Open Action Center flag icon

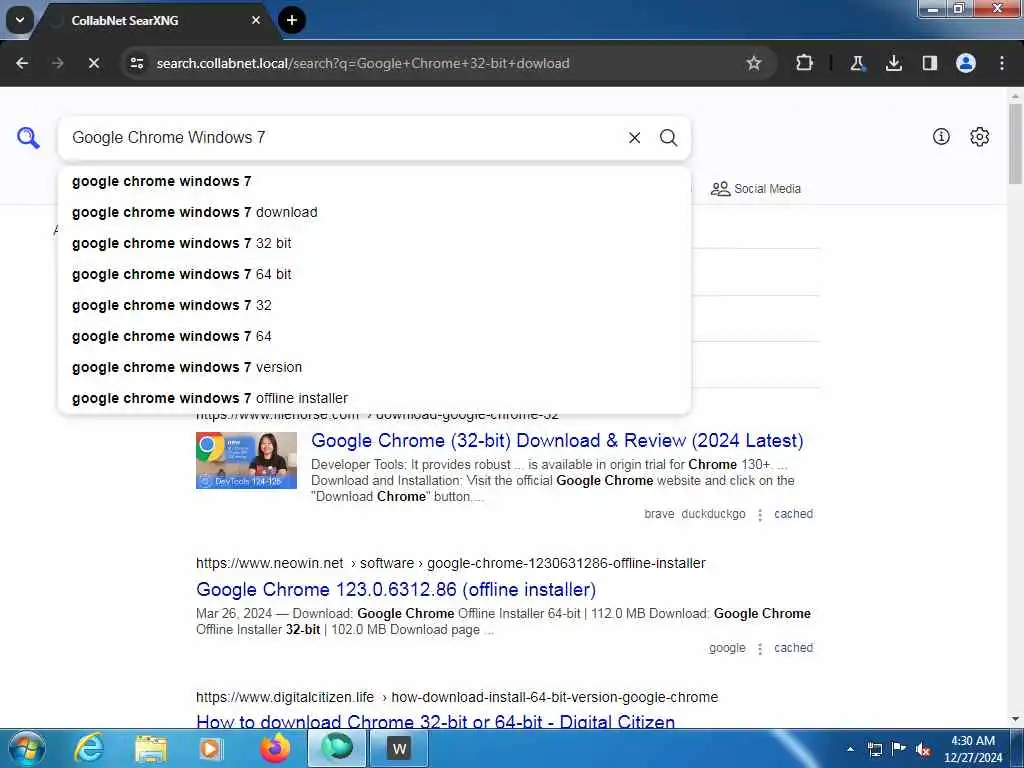point(899,749)
